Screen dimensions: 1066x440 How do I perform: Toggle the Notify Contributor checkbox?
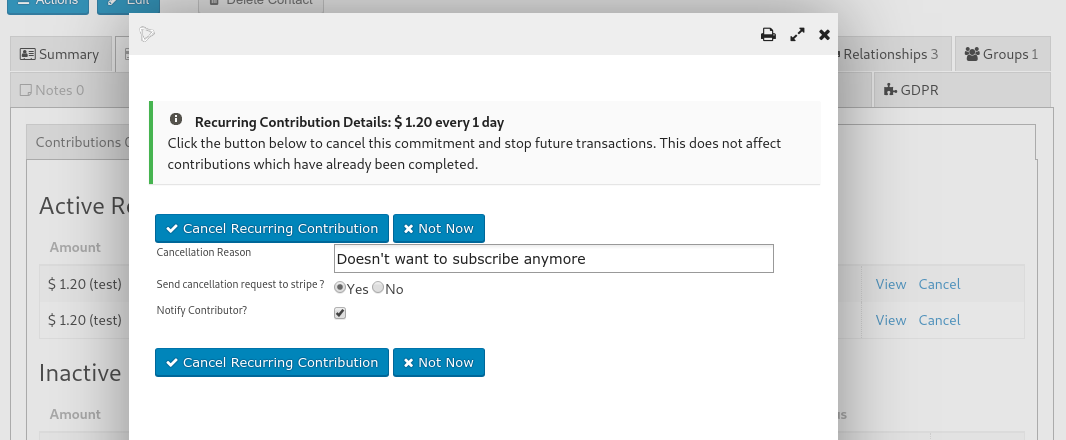pyautogui.click(x=340, y=313)
